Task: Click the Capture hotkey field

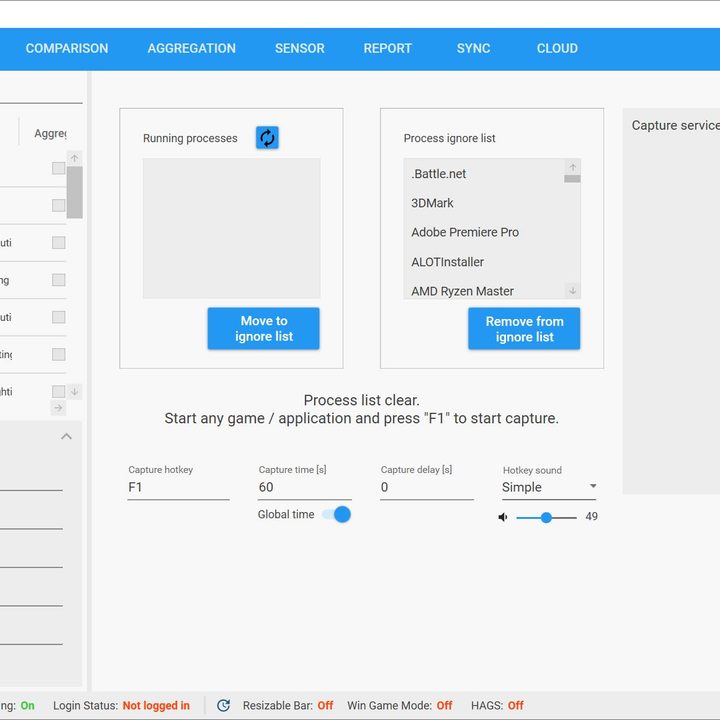Action: click(x=179, y=487)
